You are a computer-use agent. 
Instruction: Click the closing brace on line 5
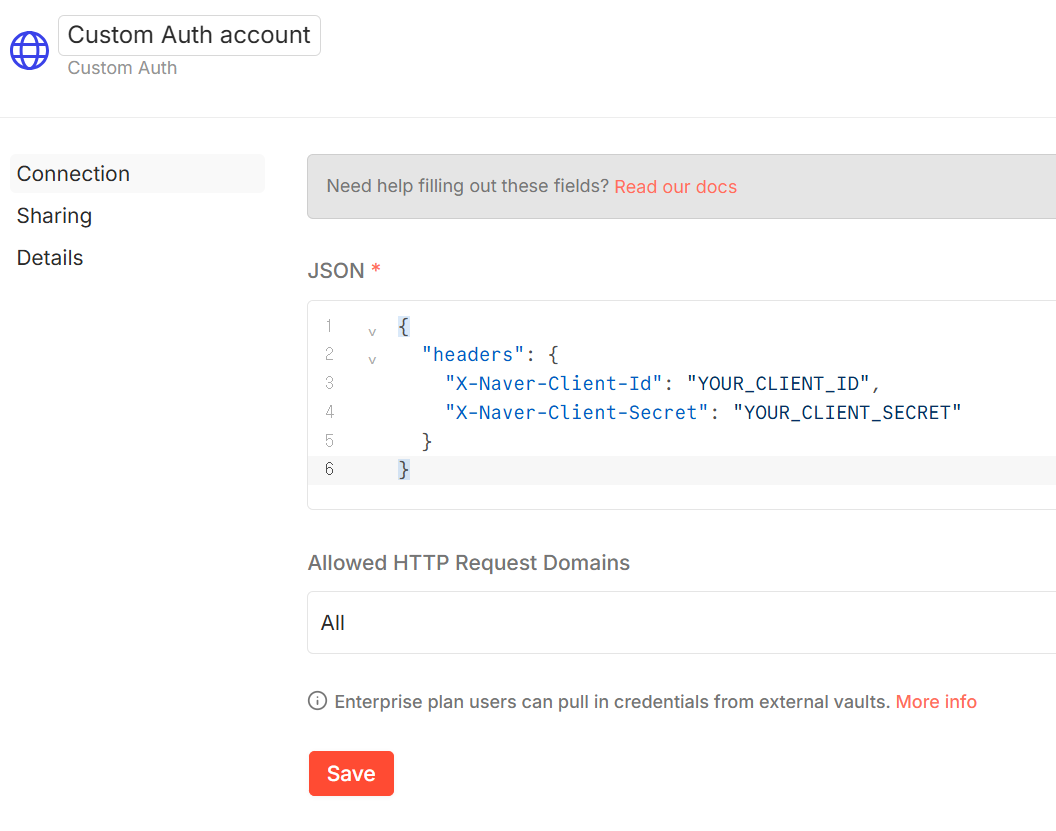tap(427, 440)
